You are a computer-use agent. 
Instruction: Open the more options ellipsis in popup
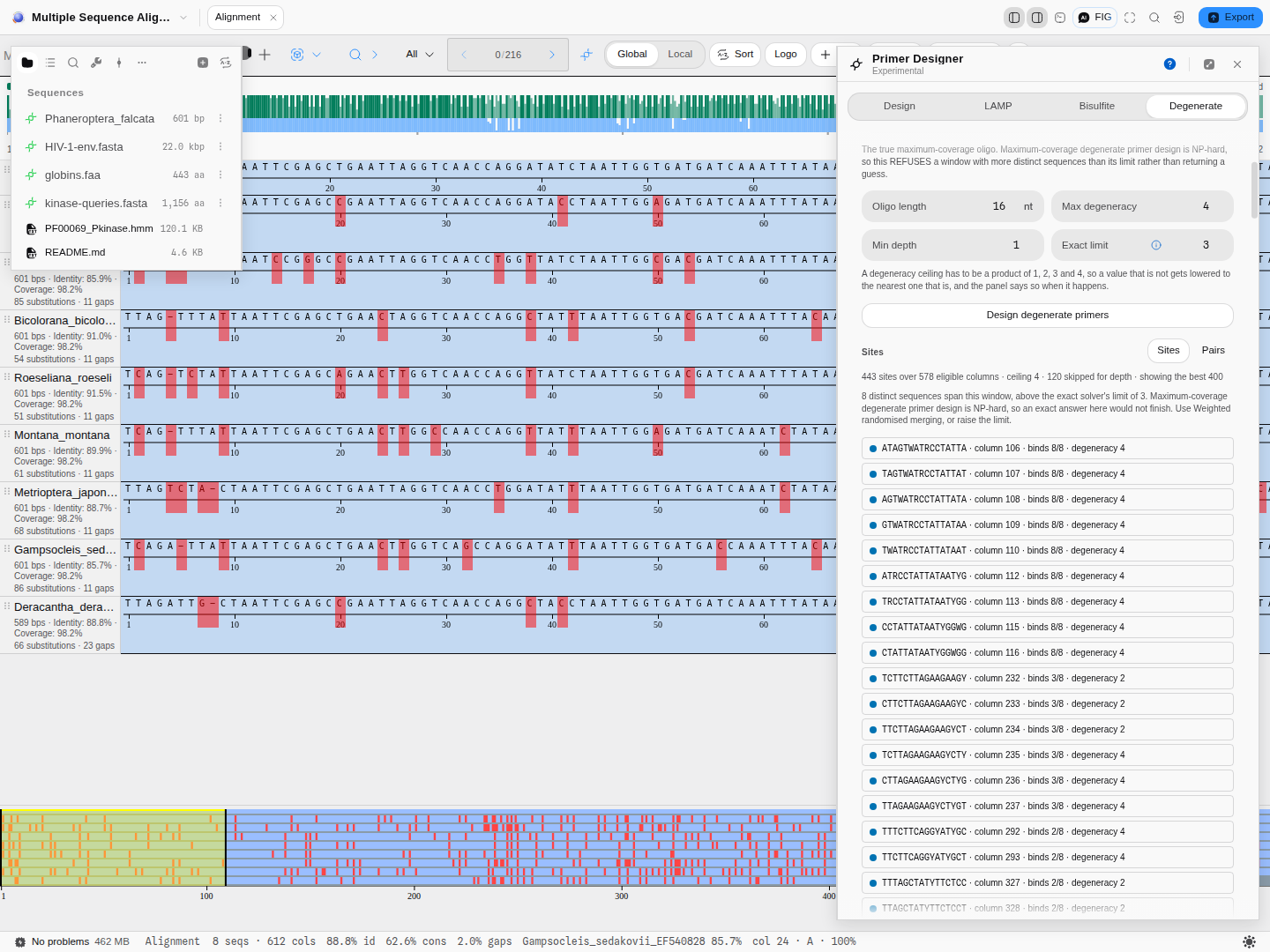142,63
